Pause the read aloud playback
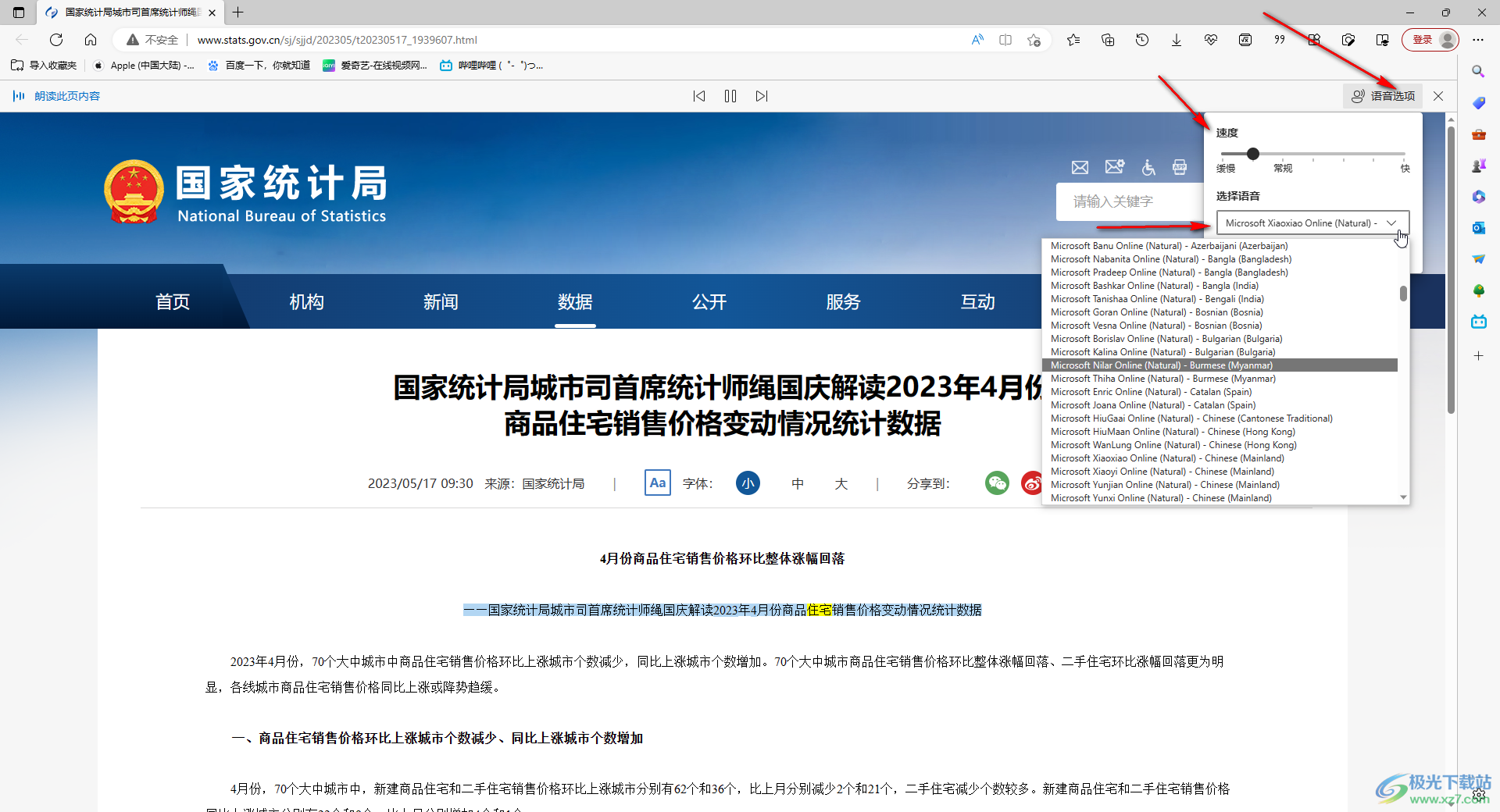1500x812 pixels. pos(730,96)
